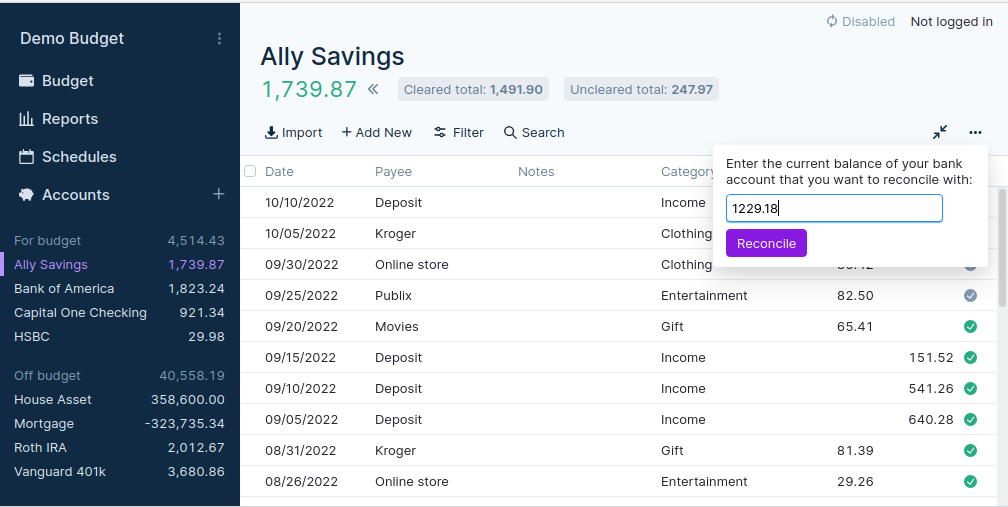This screenshot has width=1008, height=507.
Task: Open the three-dot account options menu
Action: click(975, 132)
